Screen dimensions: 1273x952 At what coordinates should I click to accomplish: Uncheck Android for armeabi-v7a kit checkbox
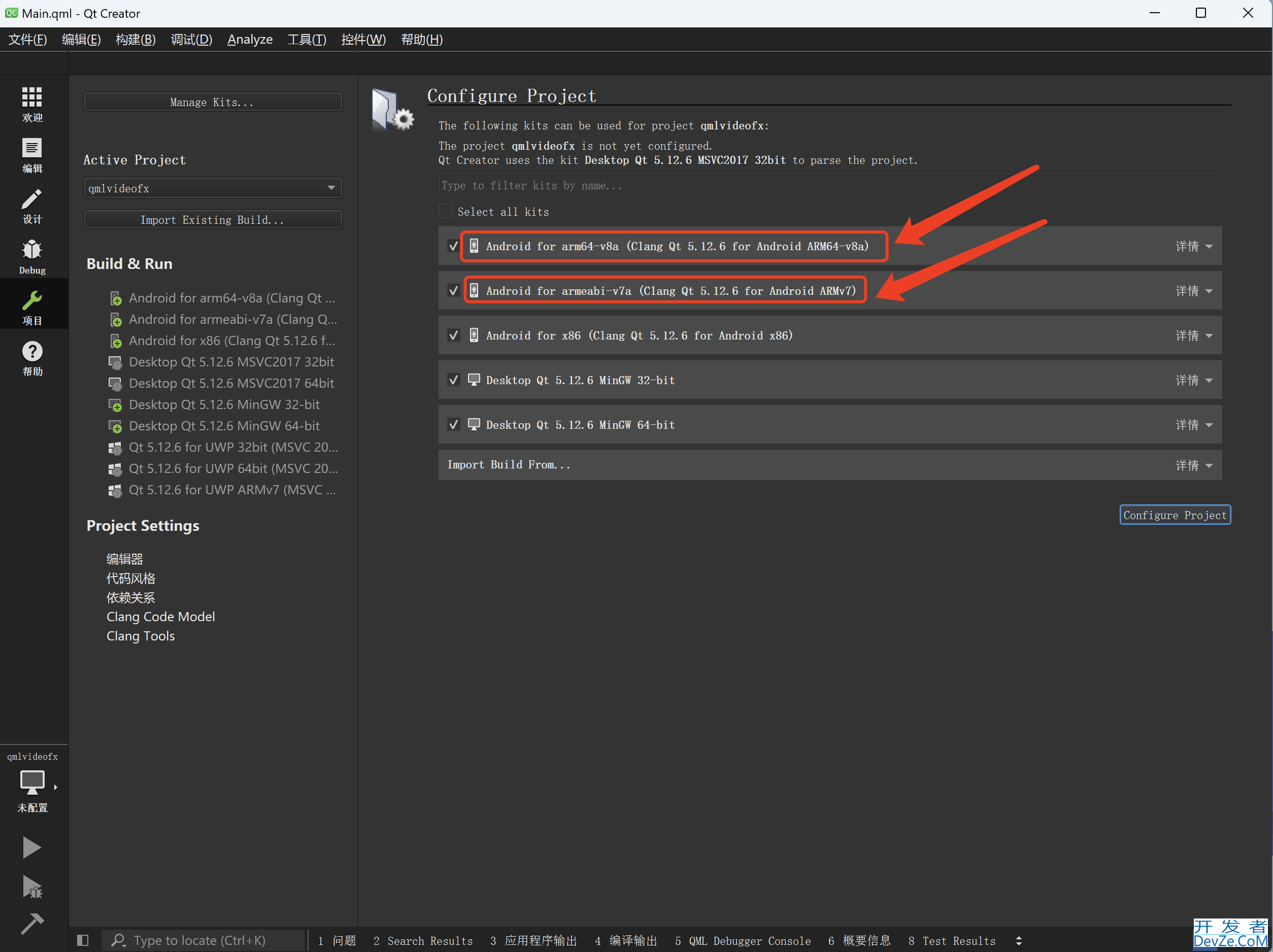[453, 290]
